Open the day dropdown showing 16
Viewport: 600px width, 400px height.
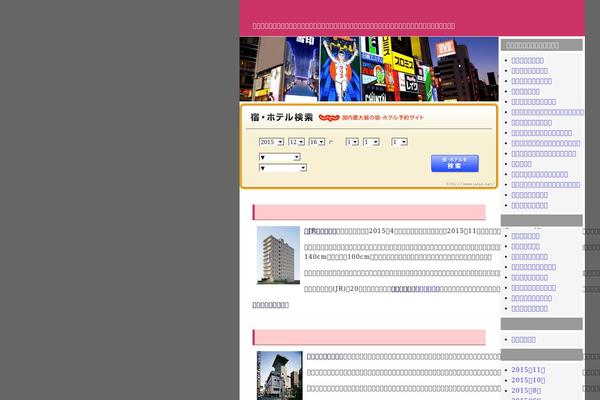coord(317,142)
